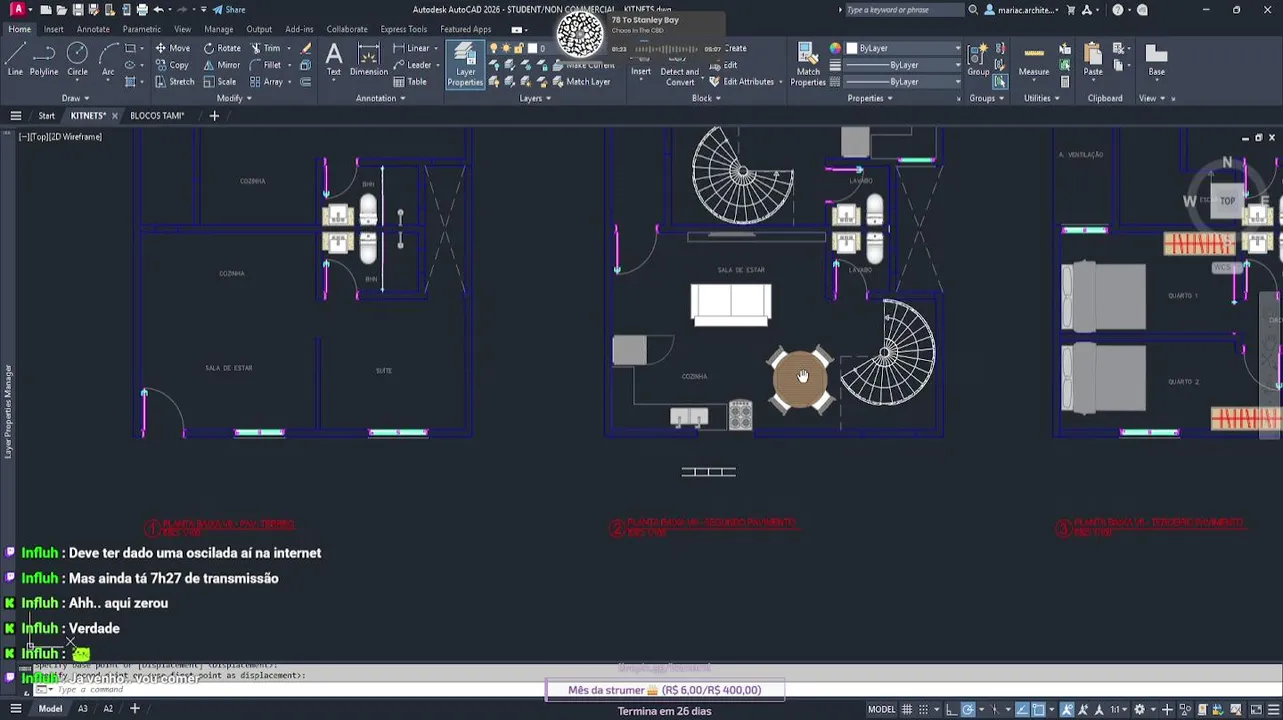Screen dimensions: 1283x720
Task: Open the Parametric ribbon tab
Action: [142, 29]
